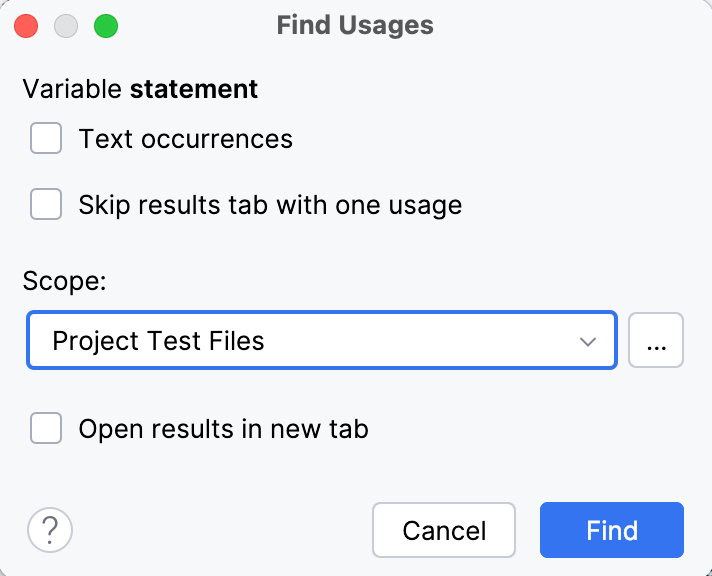Image resolution: width=712 pixels, height=576 pixels.
Task: Click the yellow minimize window button
Action: 66,26
